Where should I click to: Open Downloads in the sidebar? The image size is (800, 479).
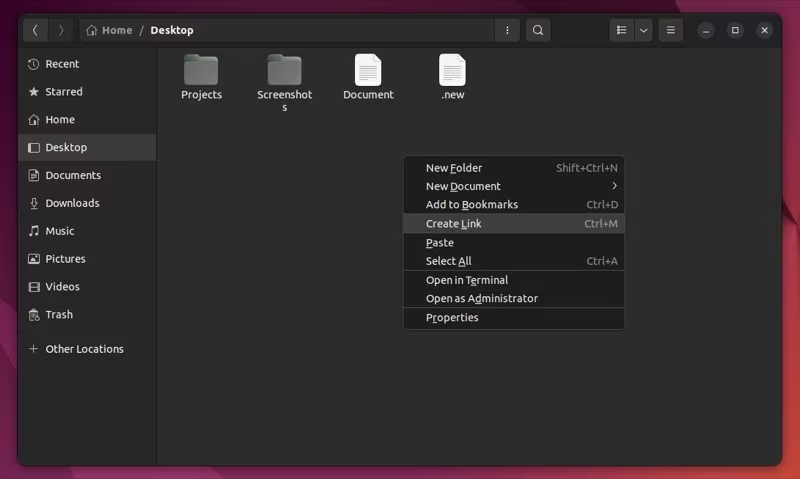coord(87,203)
